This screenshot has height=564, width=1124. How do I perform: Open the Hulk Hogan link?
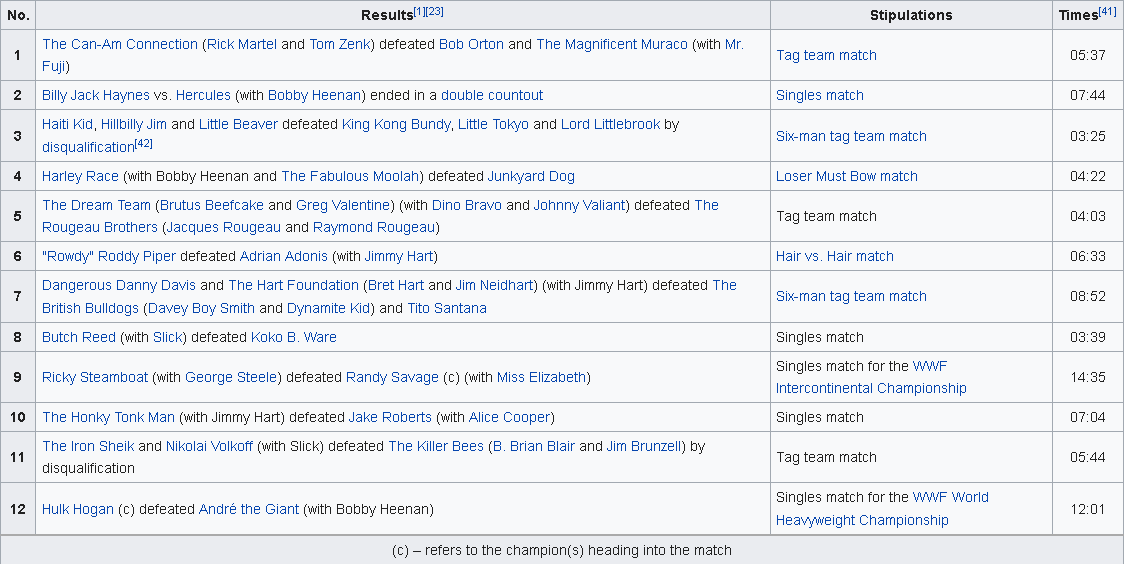pyautogui.click(x=77, y=509)
